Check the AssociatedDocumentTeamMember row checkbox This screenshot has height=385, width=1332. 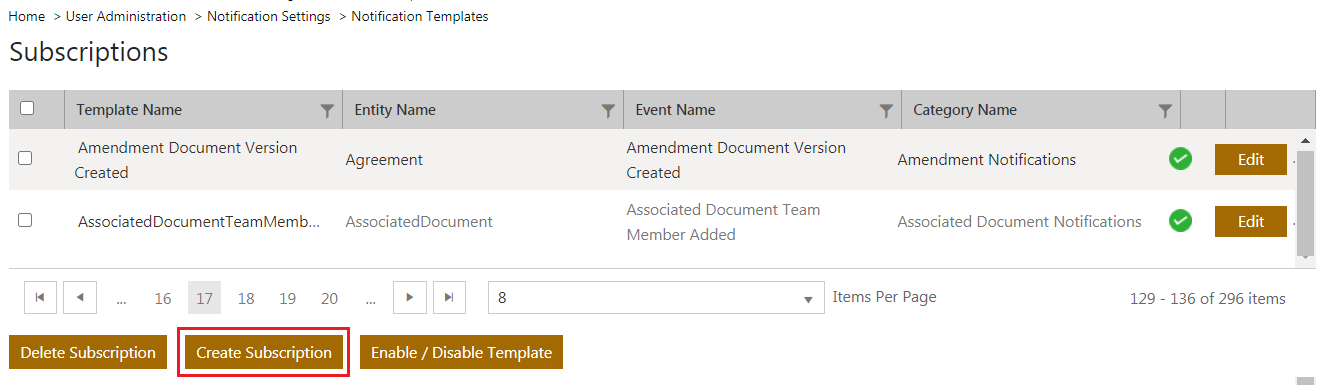pyautogui.click(x=25, y=220)
